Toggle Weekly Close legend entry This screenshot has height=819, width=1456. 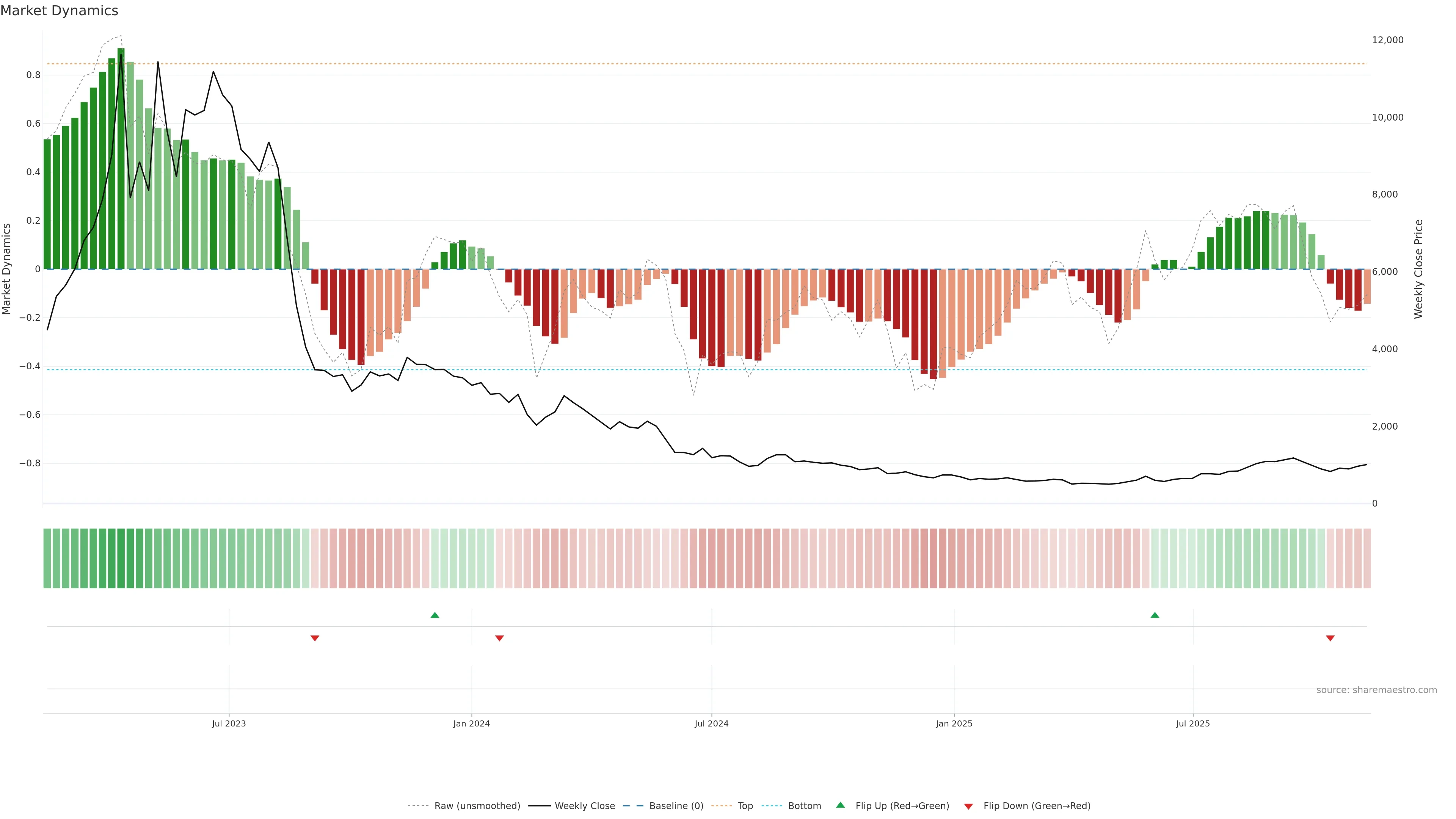pyautogui.click(x=584, y=805)
